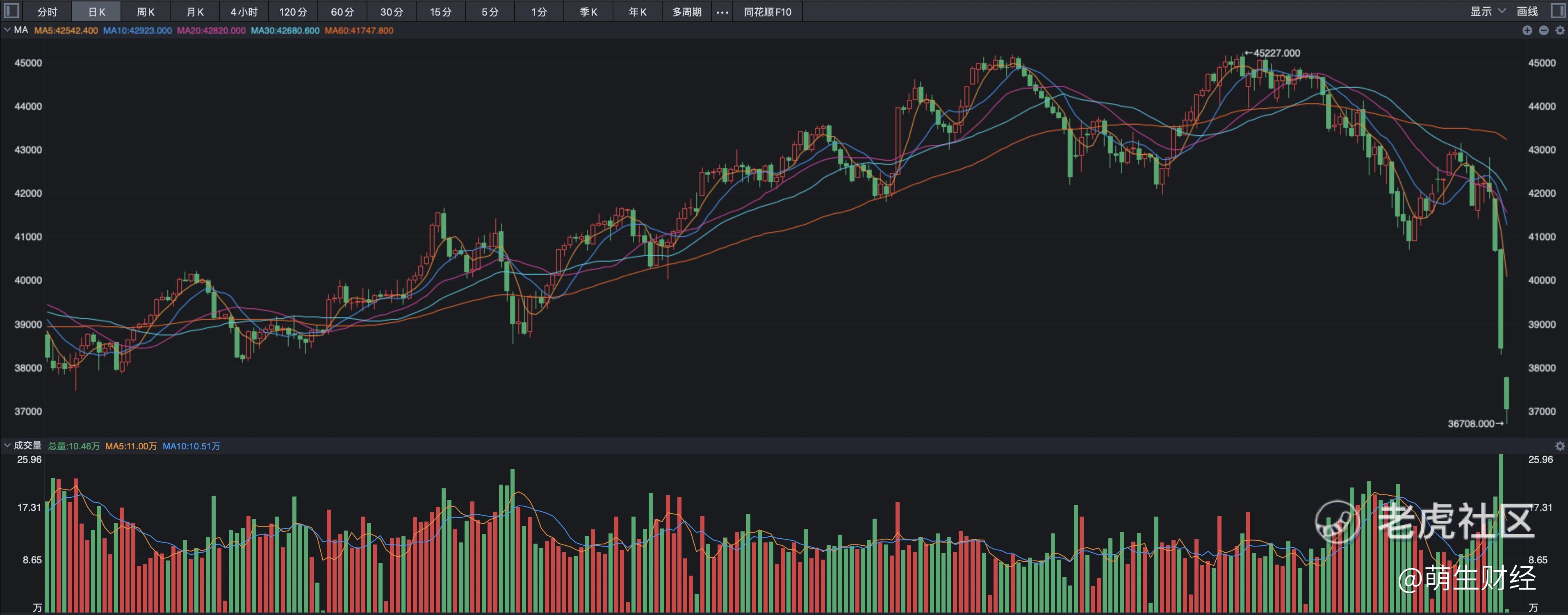The width and height of the screenshot is (1568, 615).
Task: Select the 4小时 period tab
Action: coord(244,12)
